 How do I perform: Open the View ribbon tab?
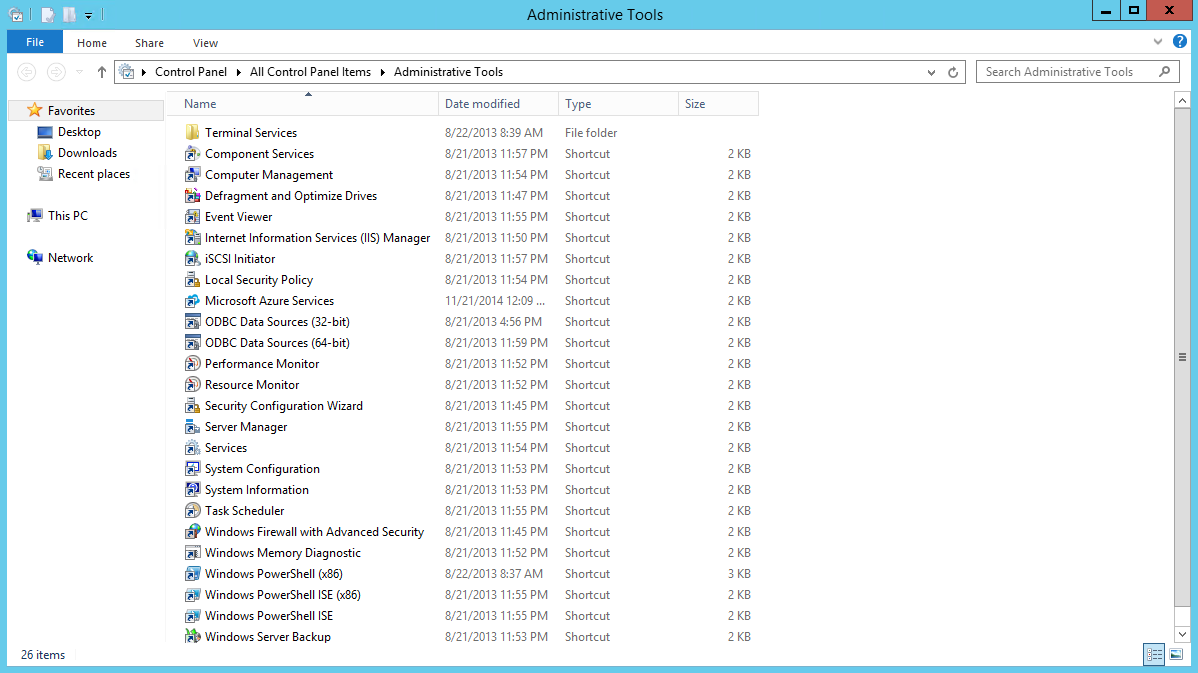[206, 43]
